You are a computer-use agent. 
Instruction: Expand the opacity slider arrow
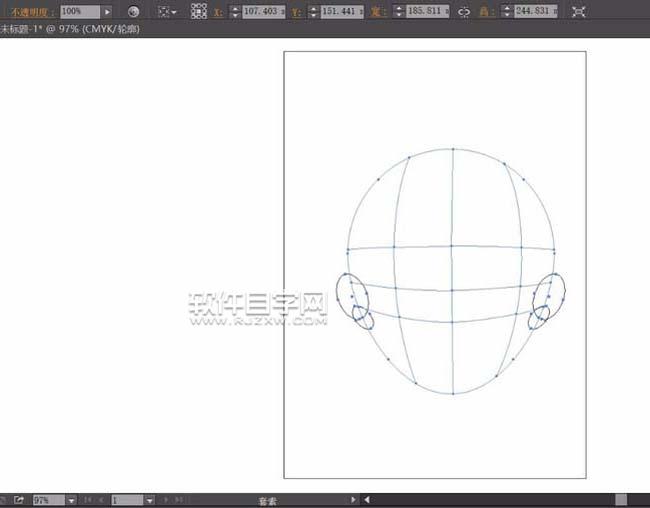(107, 11)
